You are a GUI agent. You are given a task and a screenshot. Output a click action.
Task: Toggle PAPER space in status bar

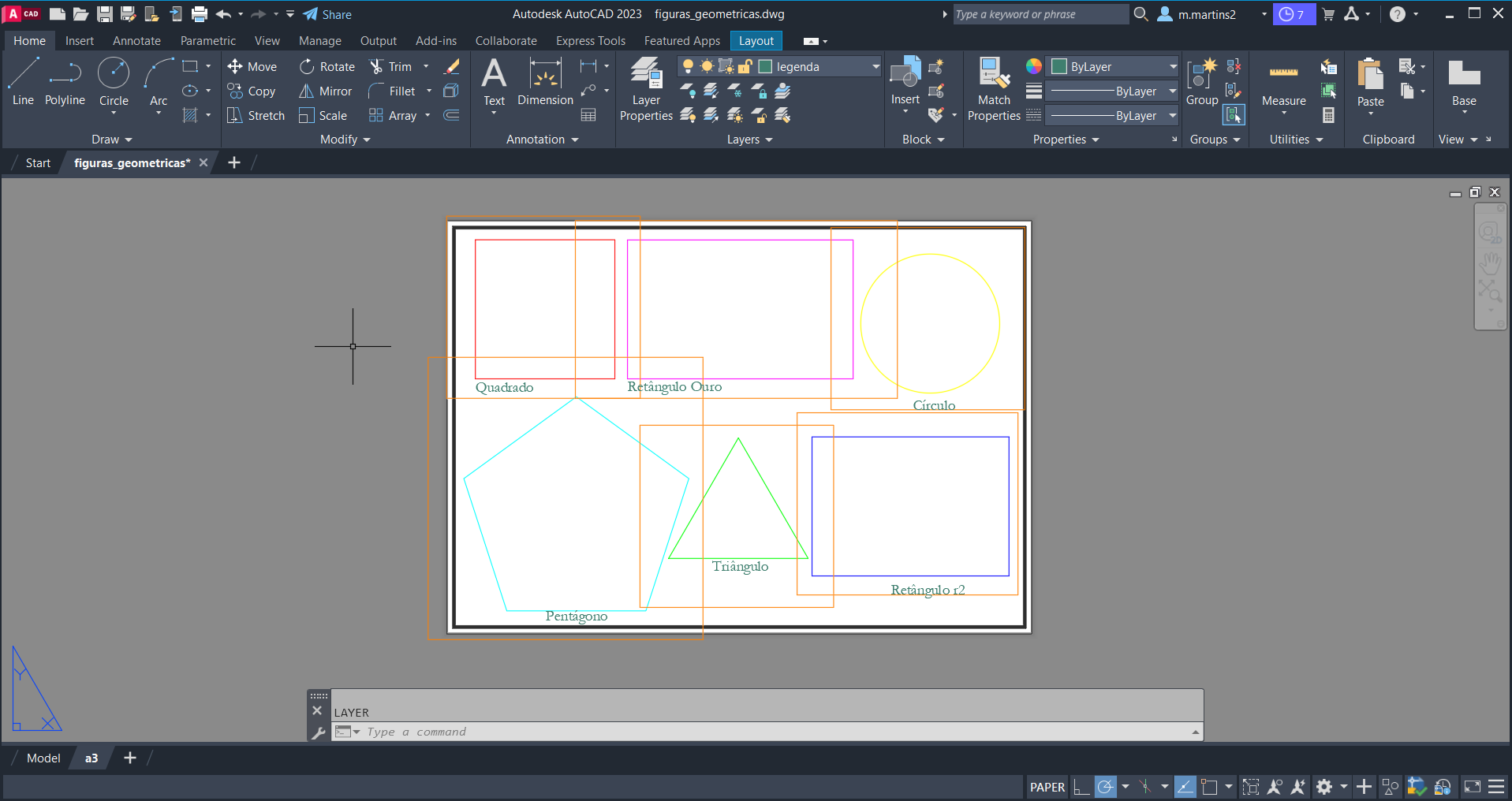pyautogui.click(x=1047, y=787)
